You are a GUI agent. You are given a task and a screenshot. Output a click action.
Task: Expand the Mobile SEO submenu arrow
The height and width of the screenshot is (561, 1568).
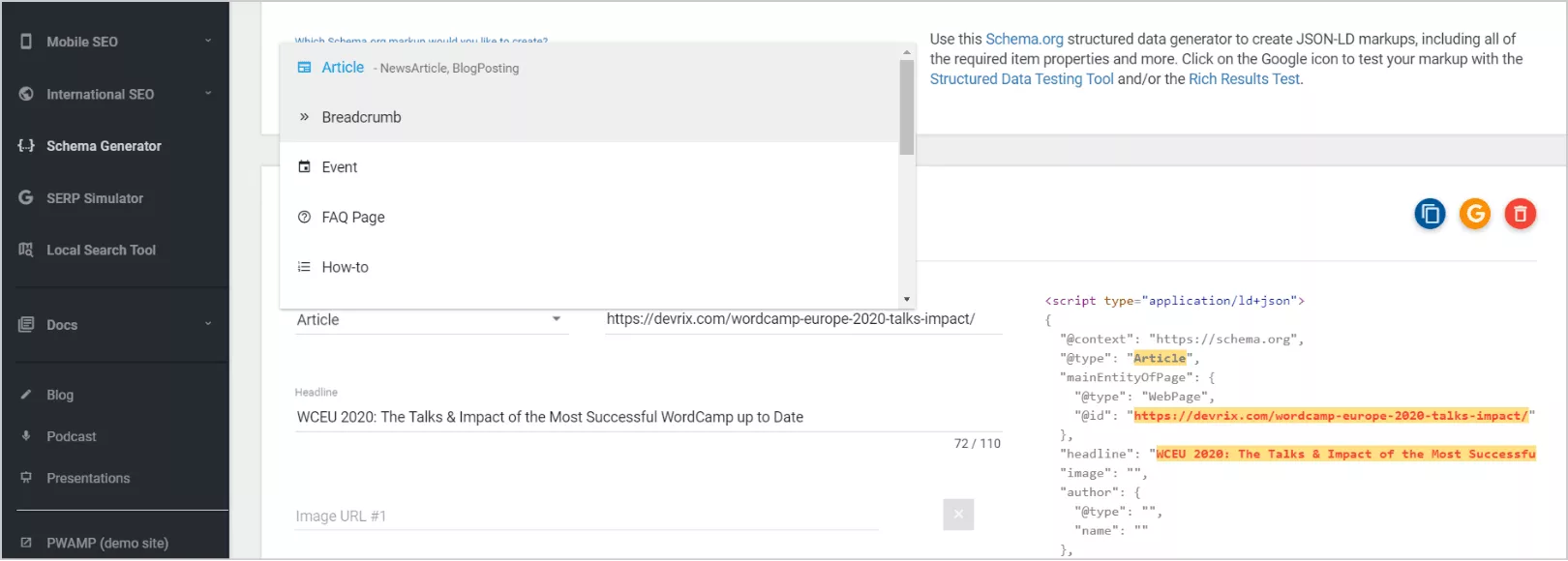click(x=208, y=42)
